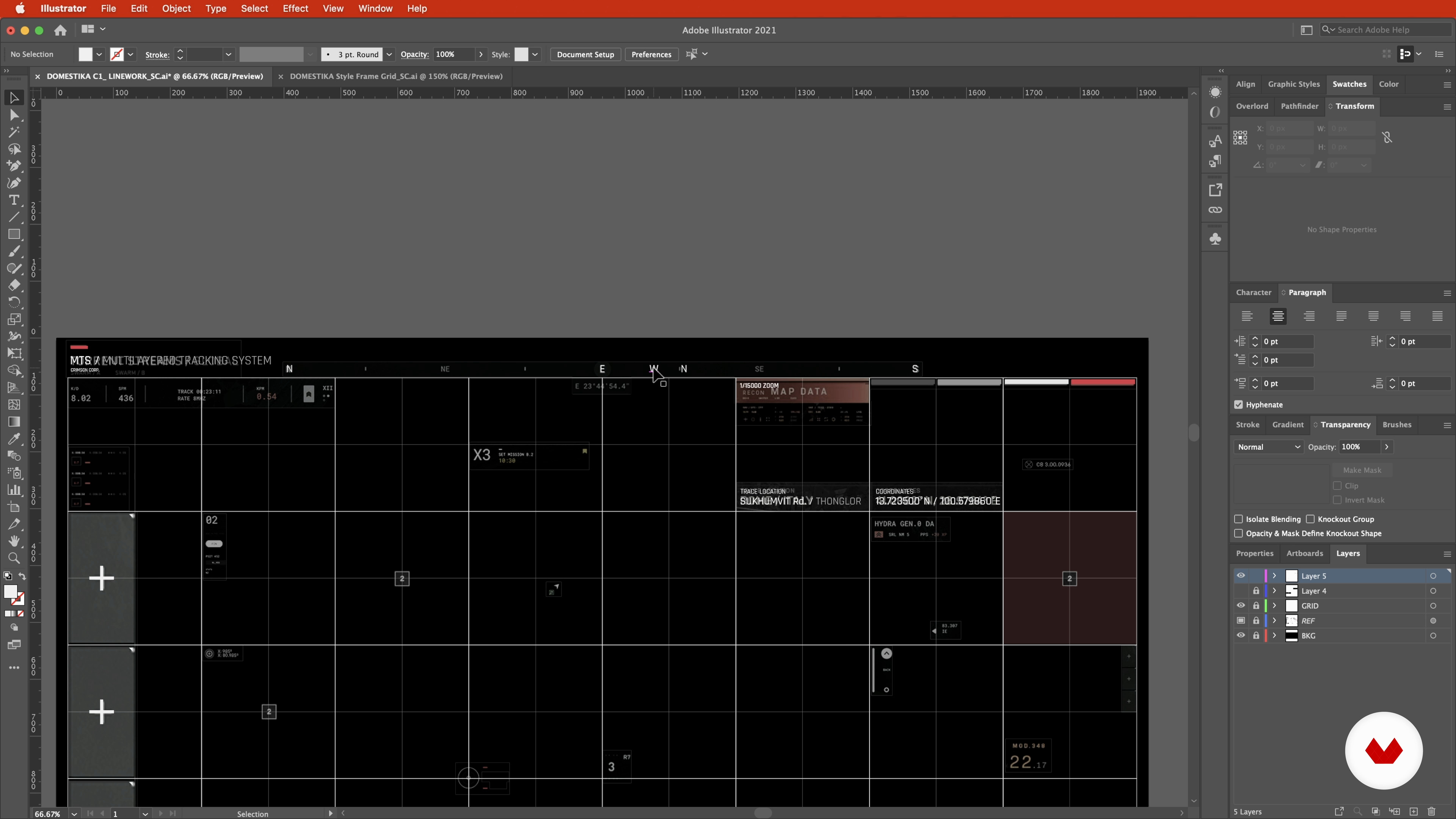Select the Type tool

[14, 200]
